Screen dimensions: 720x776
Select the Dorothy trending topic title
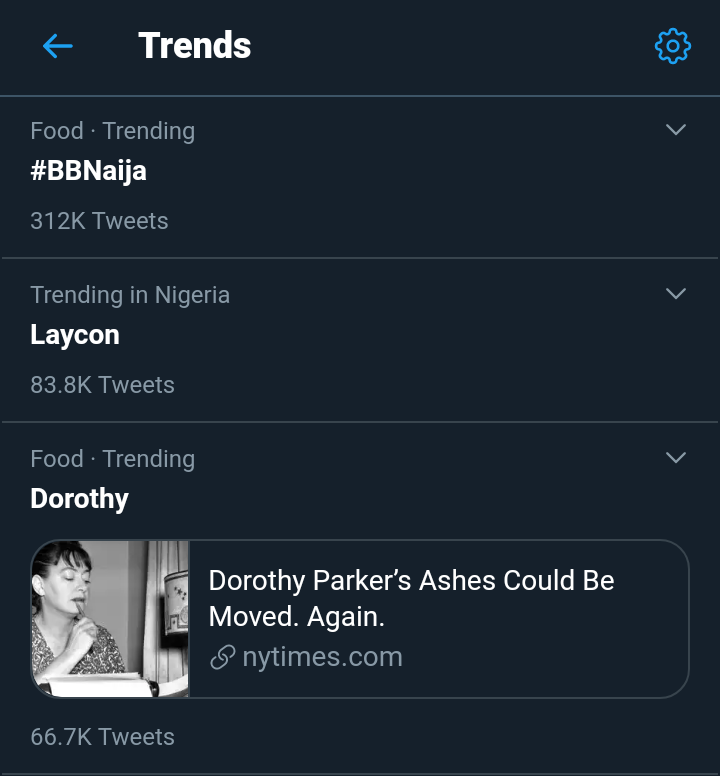point(79,499)
